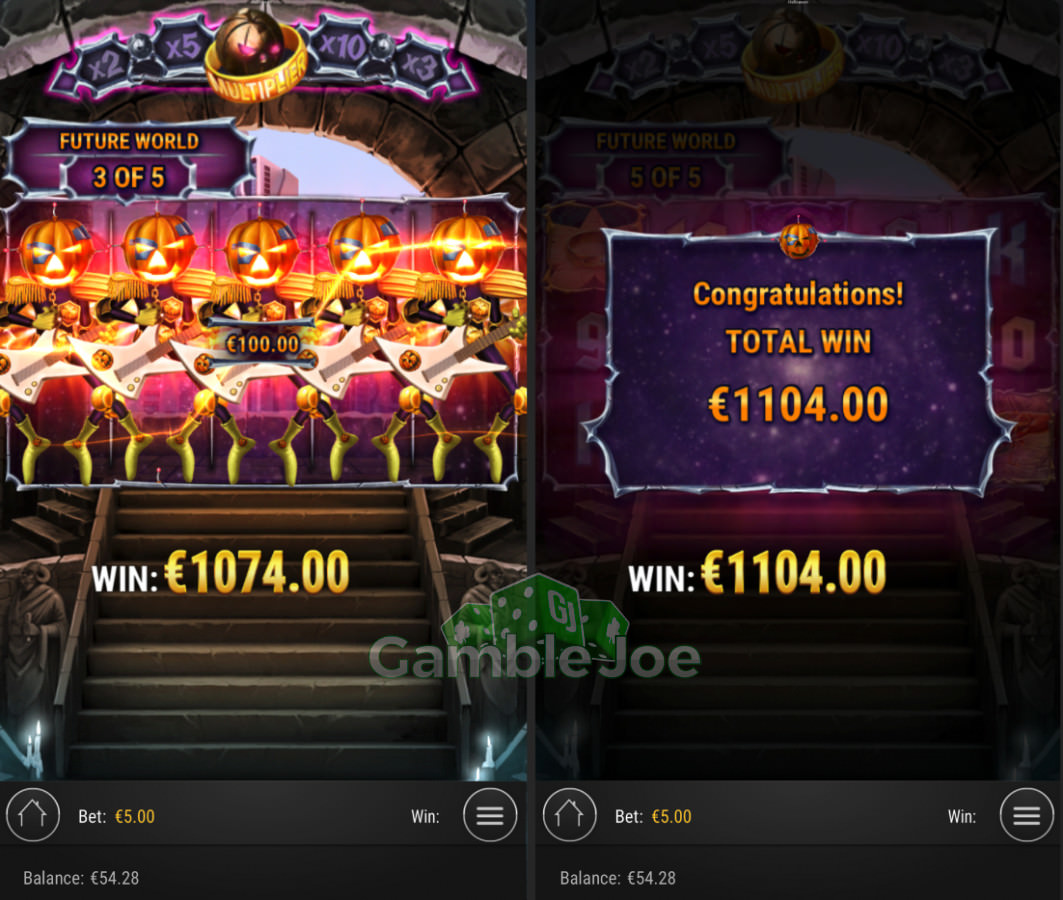Tap the home icon in left game panel
Image resolution: width=1063 pixels, height=900 pixels.
[x=33, y=815]
